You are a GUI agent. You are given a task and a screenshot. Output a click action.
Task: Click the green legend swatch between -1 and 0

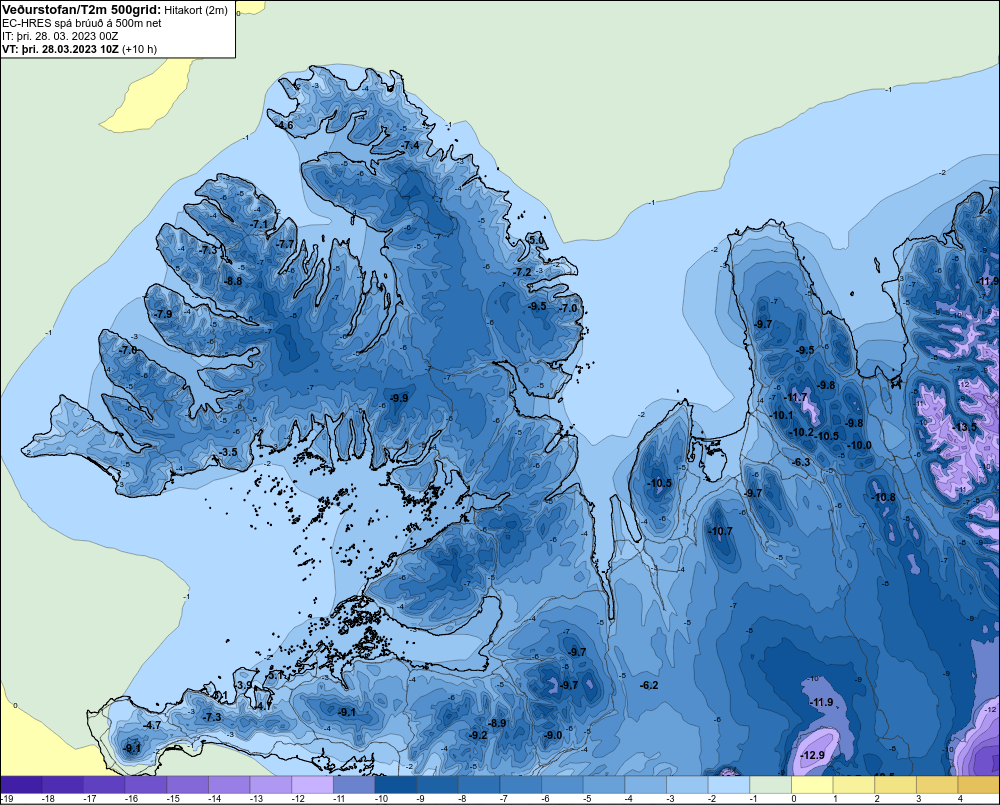770,785
